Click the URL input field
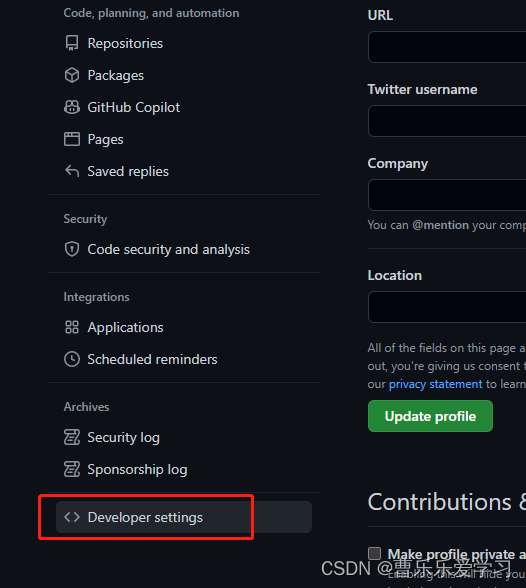Viewport: 526px width, 588px height. coord(447,47)
